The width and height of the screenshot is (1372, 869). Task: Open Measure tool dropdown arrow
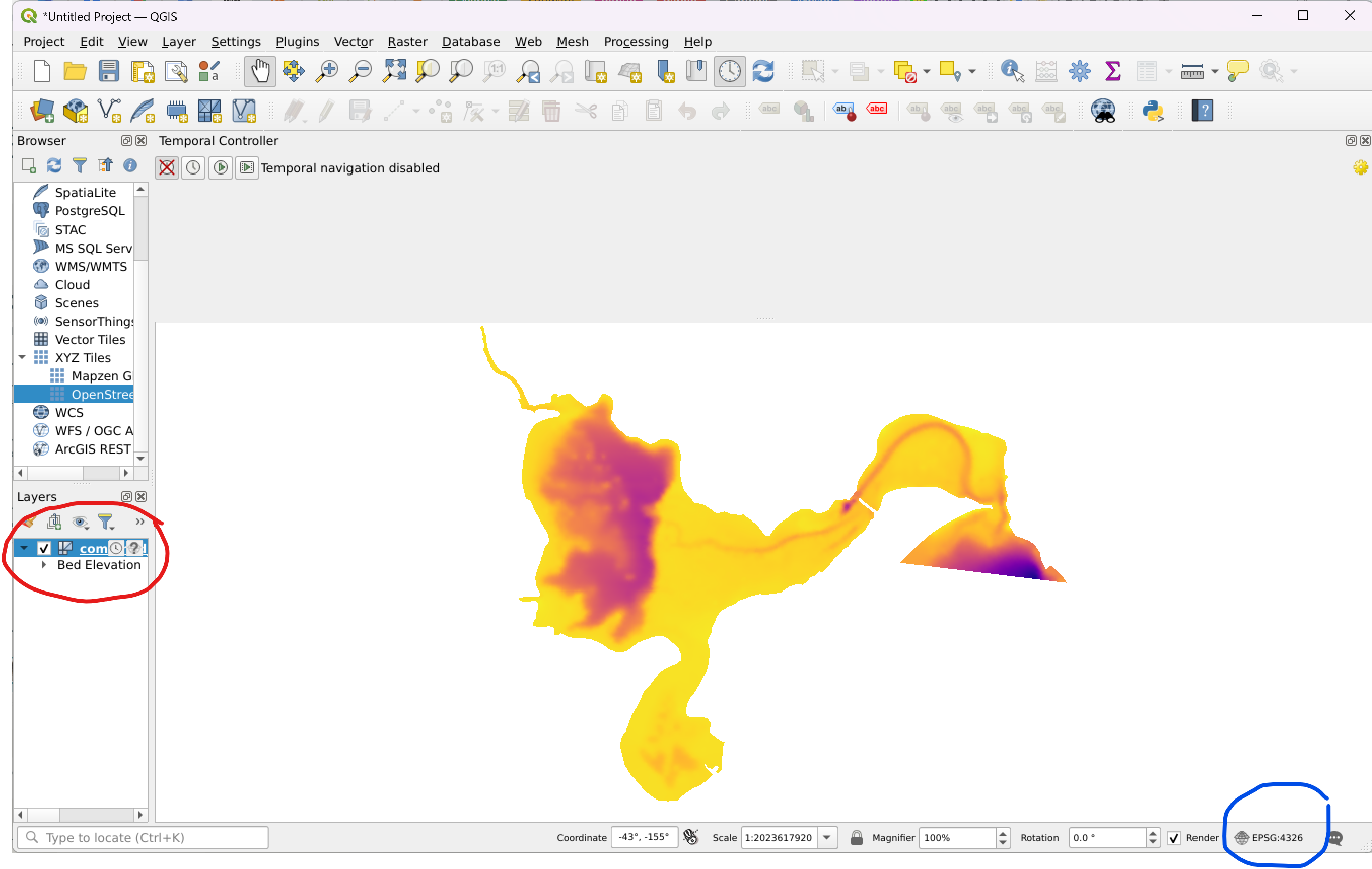[x=1214, y=72]
